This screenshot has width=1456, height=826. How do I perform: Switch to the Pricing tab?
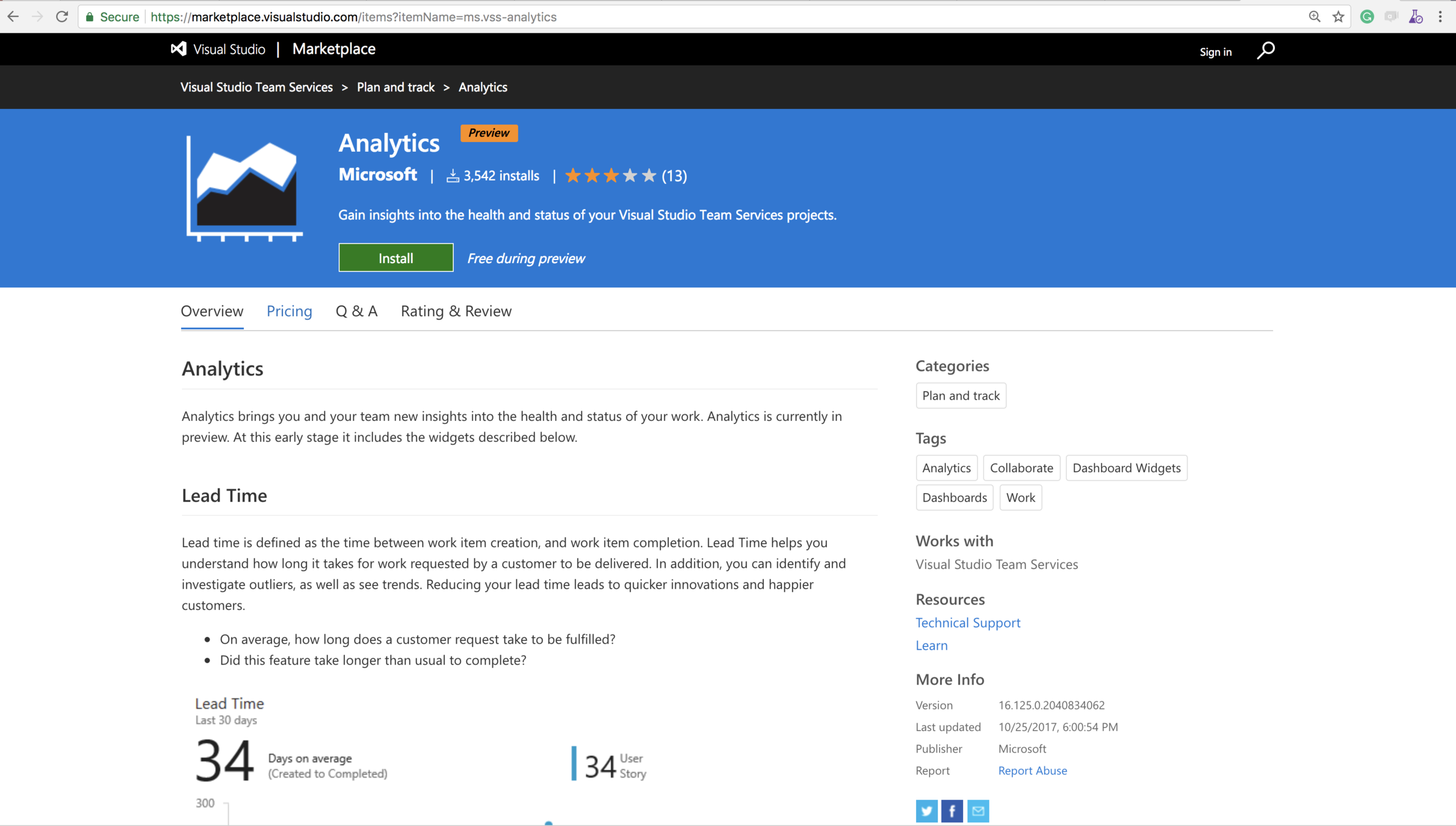pyautogui.click(x=289, y=311)
